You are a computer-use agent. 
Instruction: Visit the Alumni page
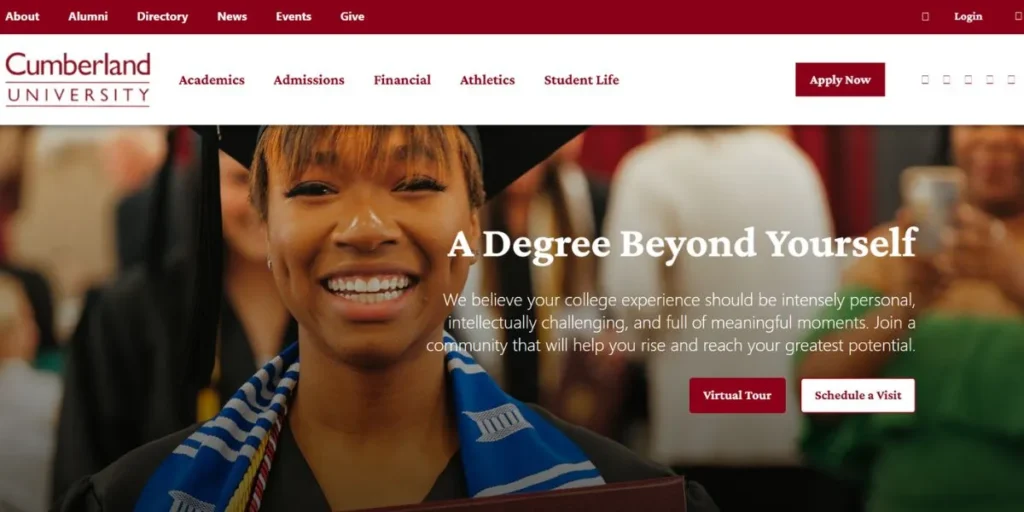pyautogui.click(x=88, y=17)
